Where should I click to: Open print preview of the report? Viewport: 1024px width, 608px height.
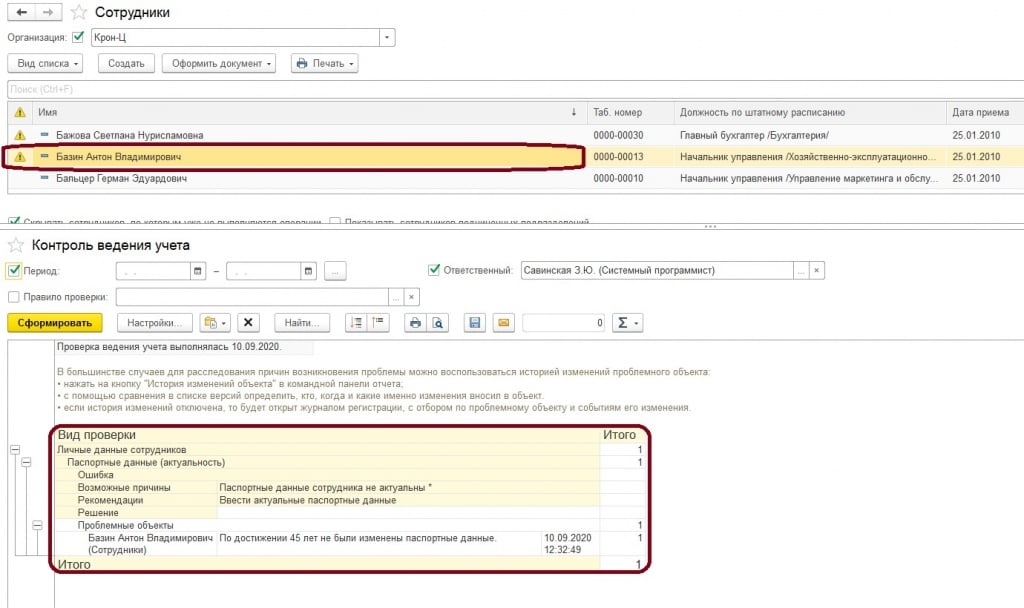tap(437, 323)
